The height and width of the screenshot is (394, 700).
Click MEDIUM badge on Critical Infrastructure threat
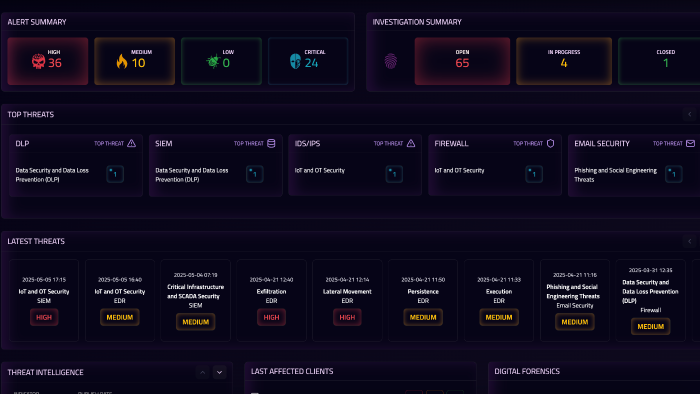(196, 322)
